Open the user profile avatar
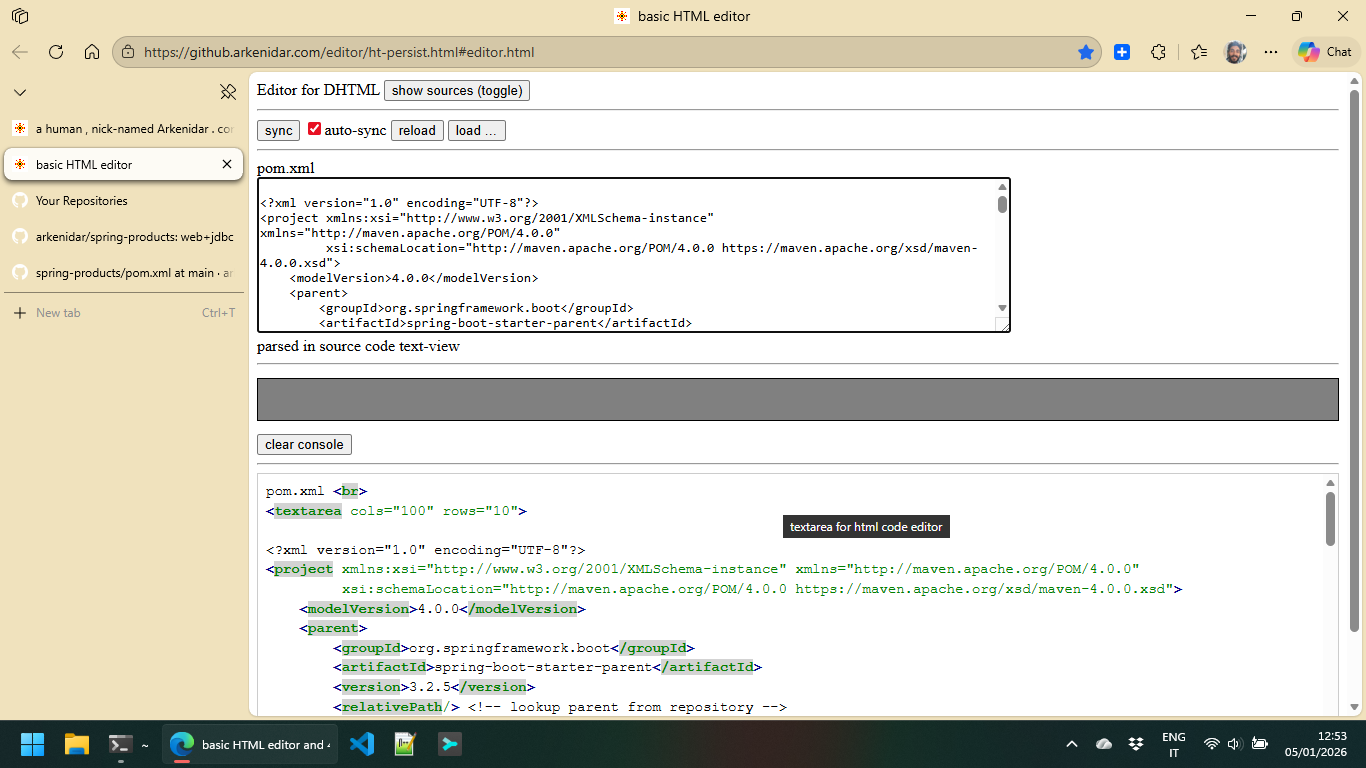This screenshot has width=1366, height=768. (1235, 52)
